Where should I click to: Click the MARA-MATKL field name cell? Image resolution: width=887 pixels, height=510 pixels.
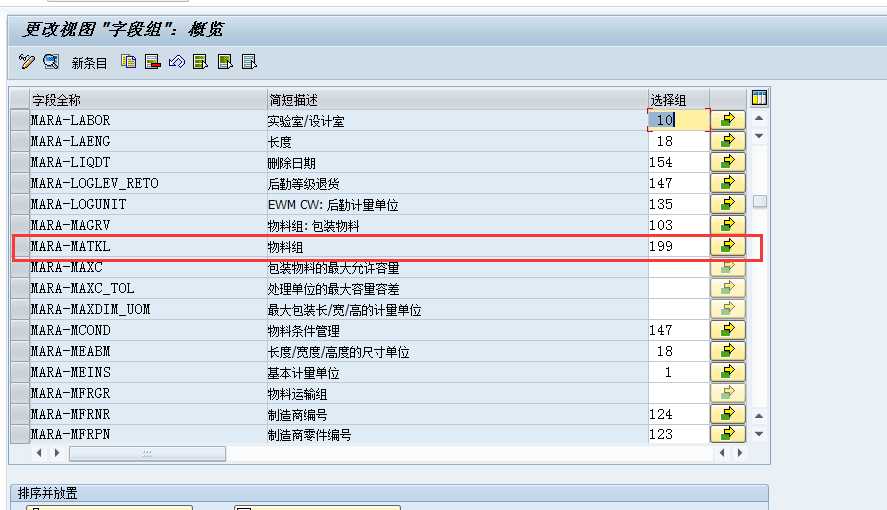point(148,246)
